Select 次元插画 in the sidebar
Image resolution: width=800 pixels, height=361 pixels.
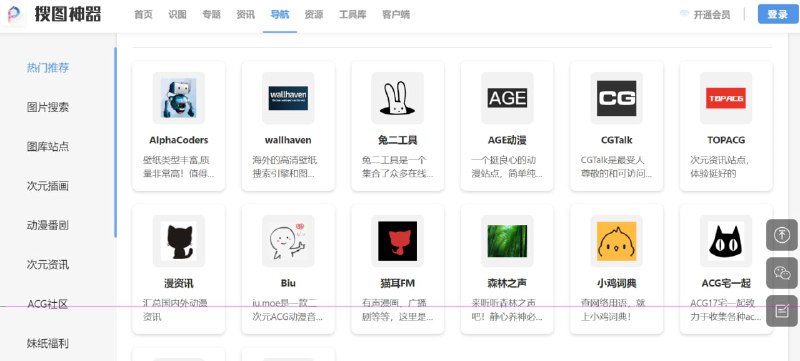tap(48, 186)
